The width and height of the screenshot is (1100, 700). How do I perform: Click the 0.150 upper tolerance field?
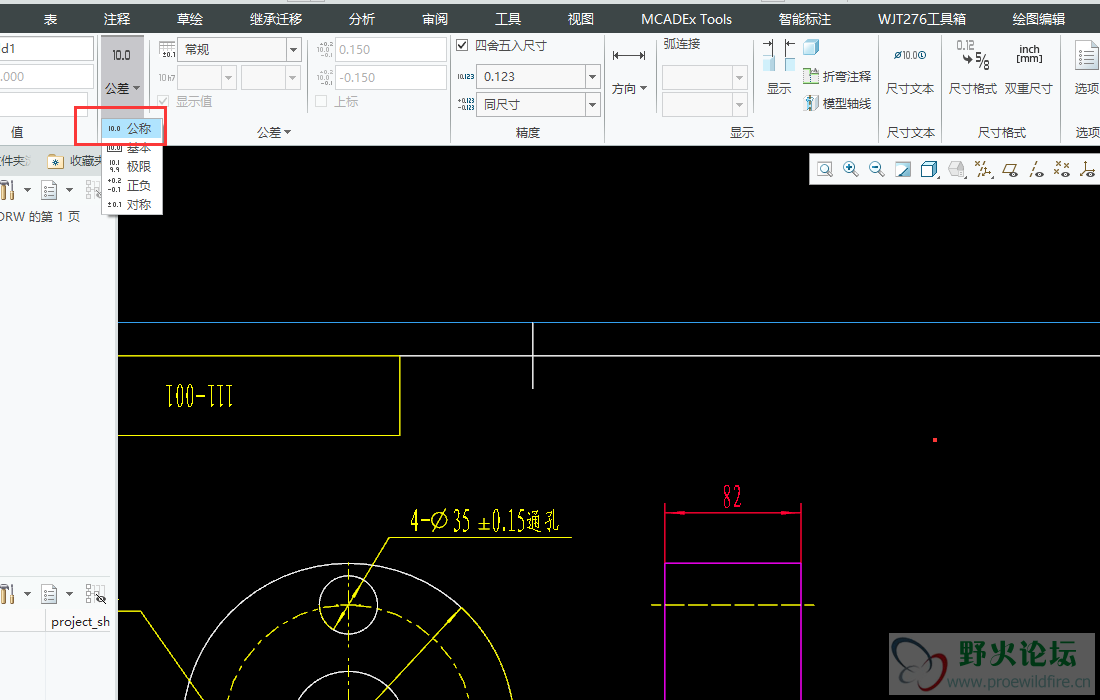[391, 50]
